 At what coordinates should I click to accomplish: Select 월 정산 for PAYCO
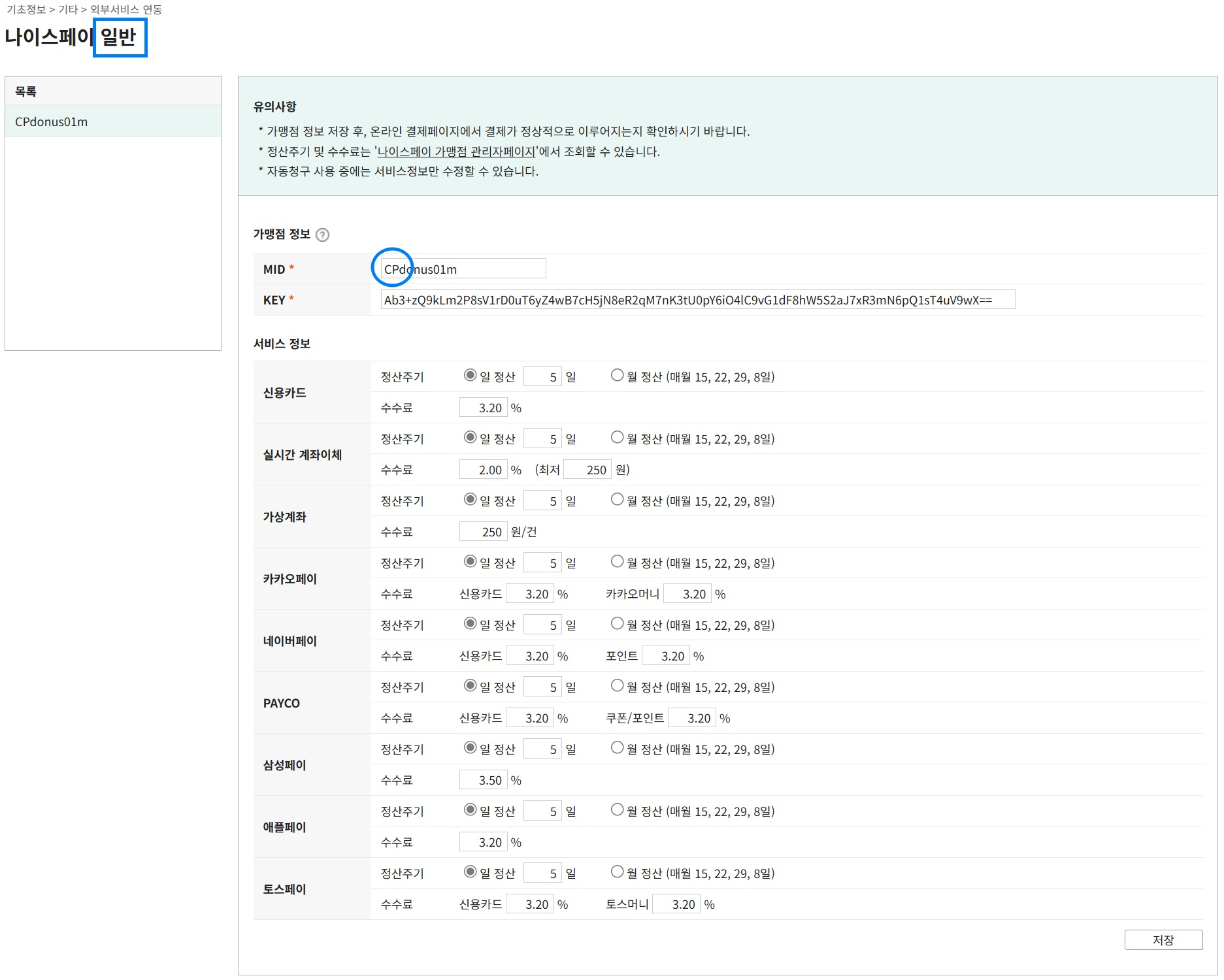tap(617, 686)
